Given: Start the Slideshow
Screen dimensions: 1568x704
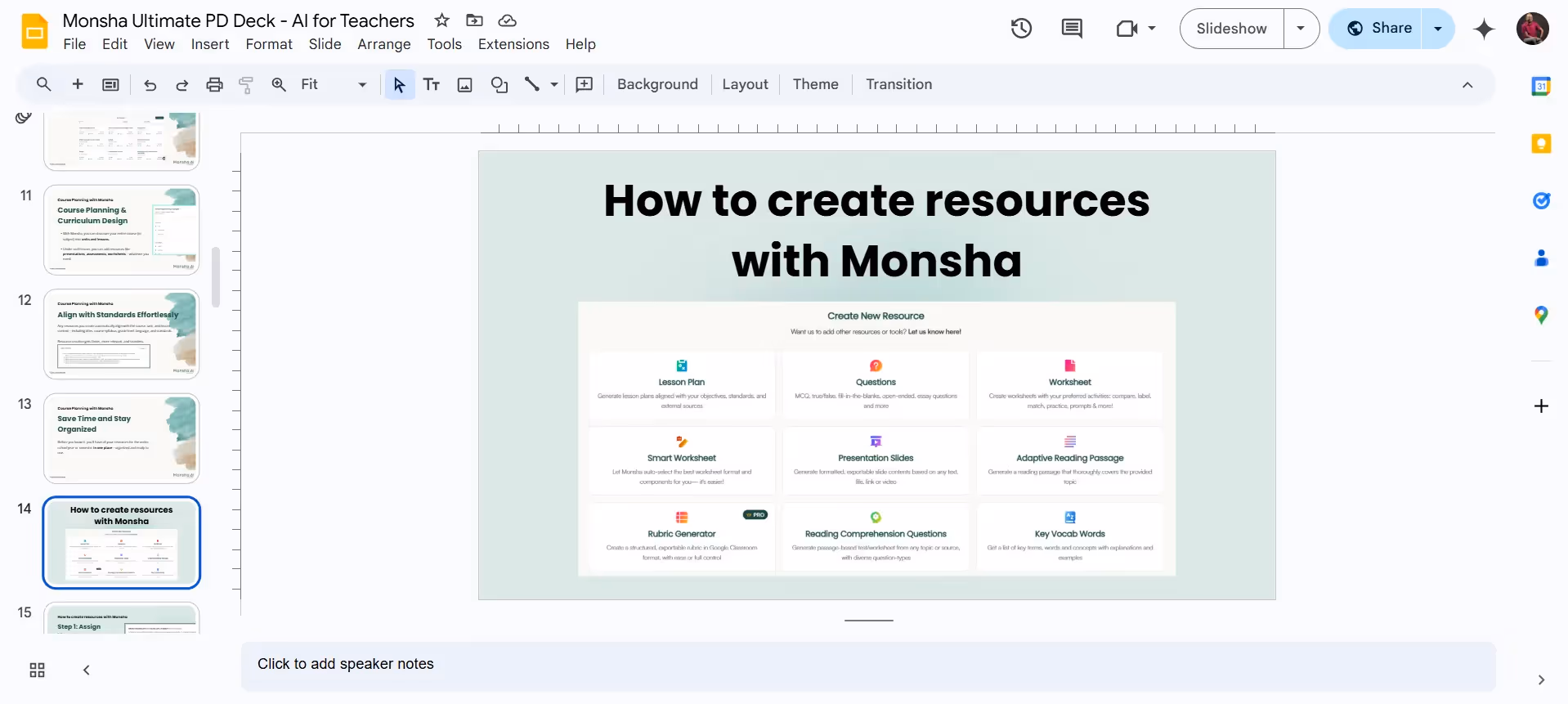Looking at the screenshot, I should (x=1231, y=29).
